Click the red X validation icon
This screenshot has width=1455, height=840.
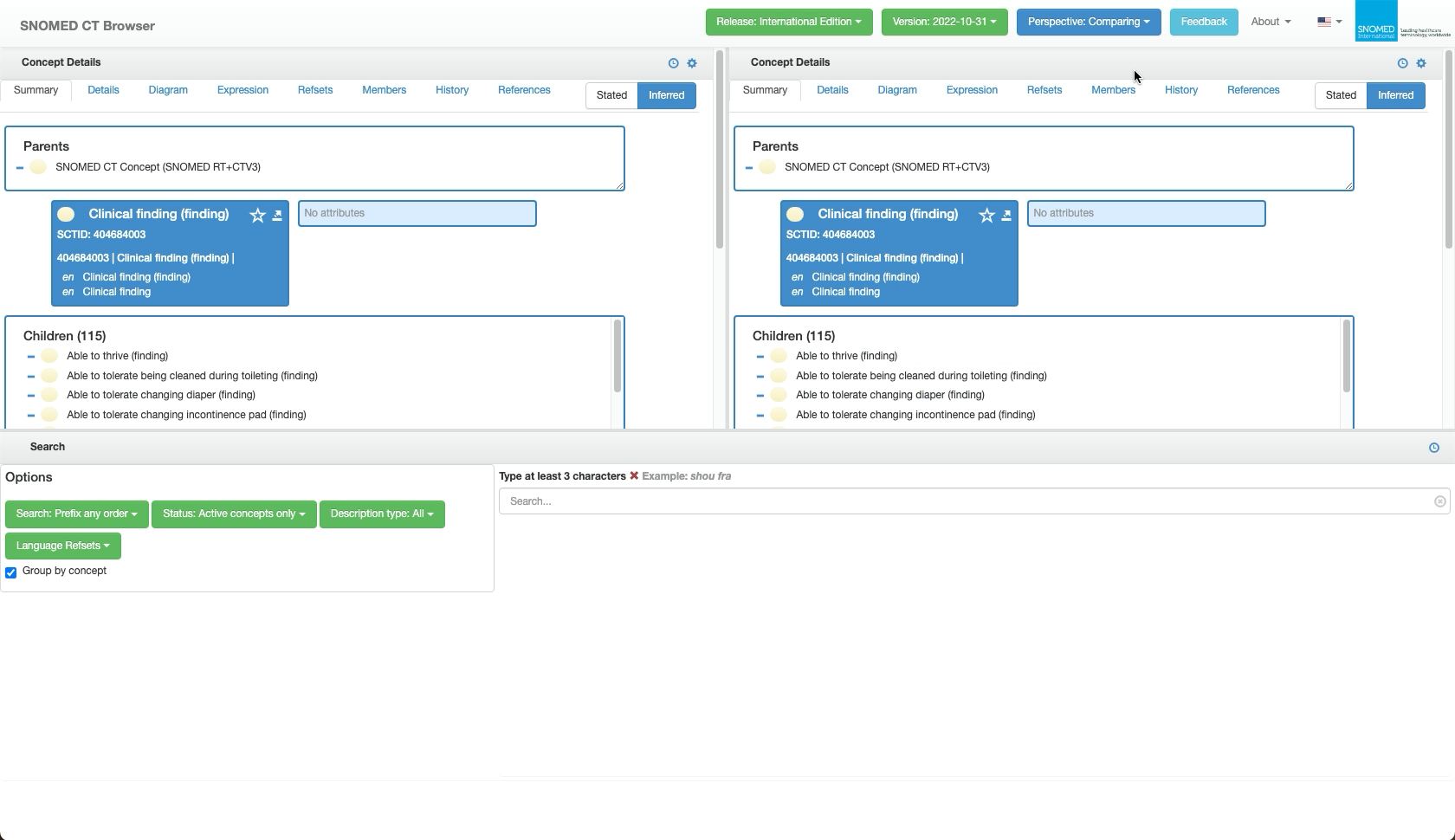(x=634, y=476)
